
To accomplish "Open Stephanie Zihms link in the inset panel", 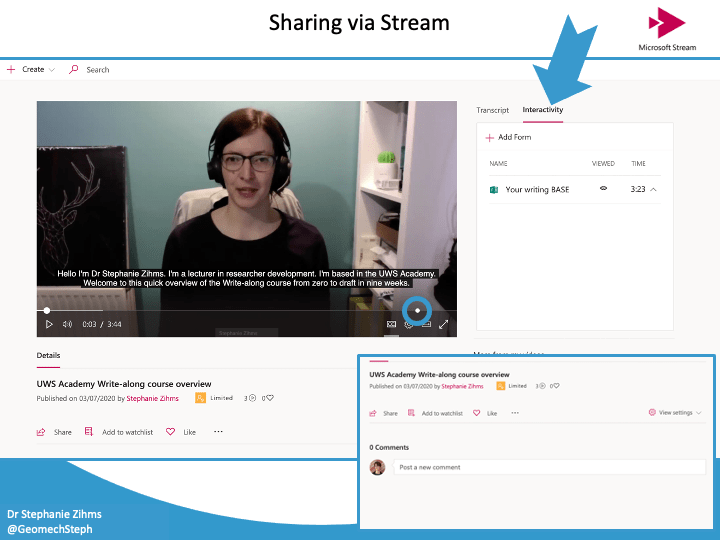I will pos(462,386).
